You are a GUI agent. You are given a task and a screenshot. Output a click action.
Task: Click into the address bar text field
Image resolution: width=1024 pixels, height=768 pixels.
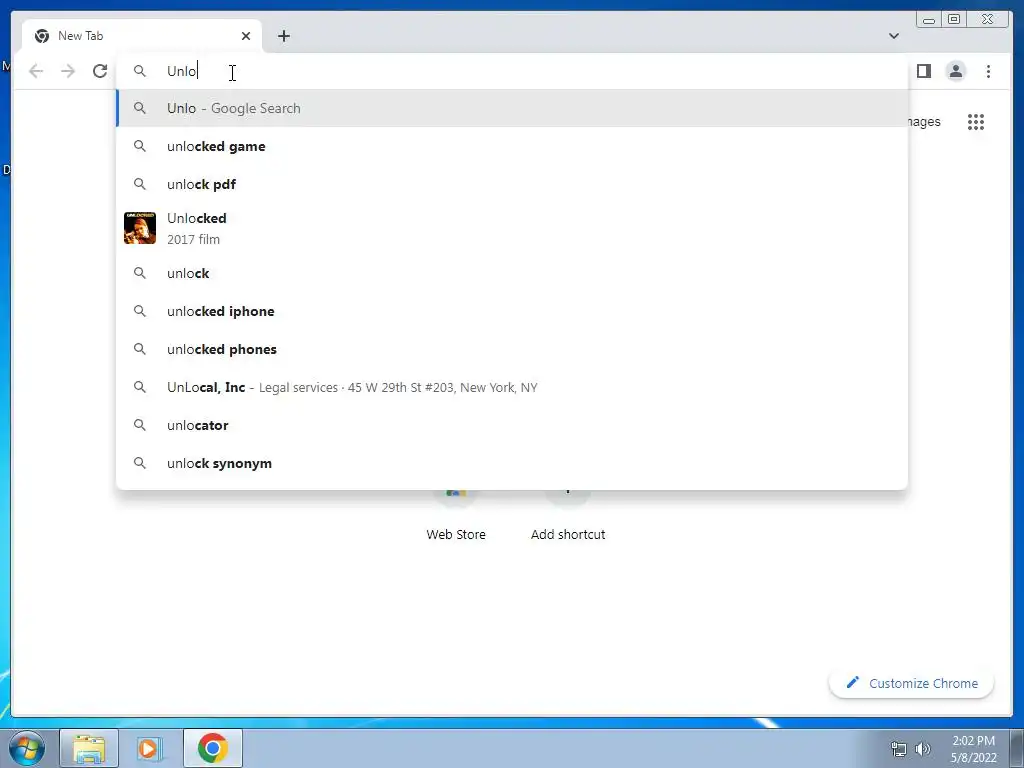[x=511, y=71]
